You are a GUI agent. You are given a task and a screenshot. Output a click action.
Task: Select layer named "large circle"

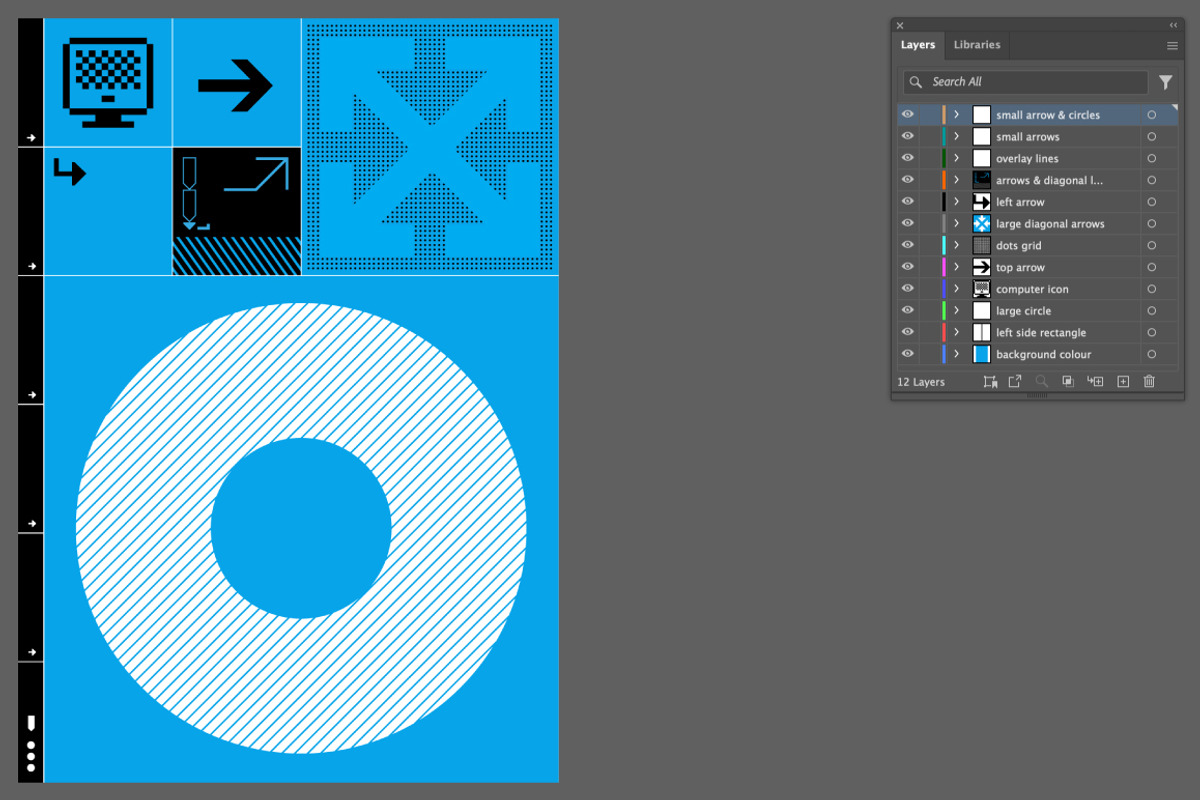[1023, 311]
